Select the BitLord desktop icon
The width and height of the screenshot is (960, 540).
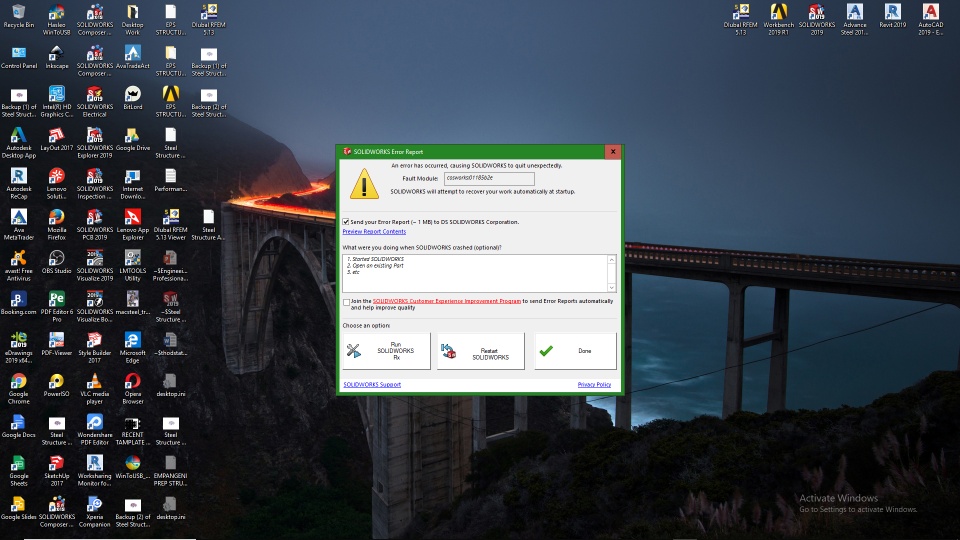point(132,99)
